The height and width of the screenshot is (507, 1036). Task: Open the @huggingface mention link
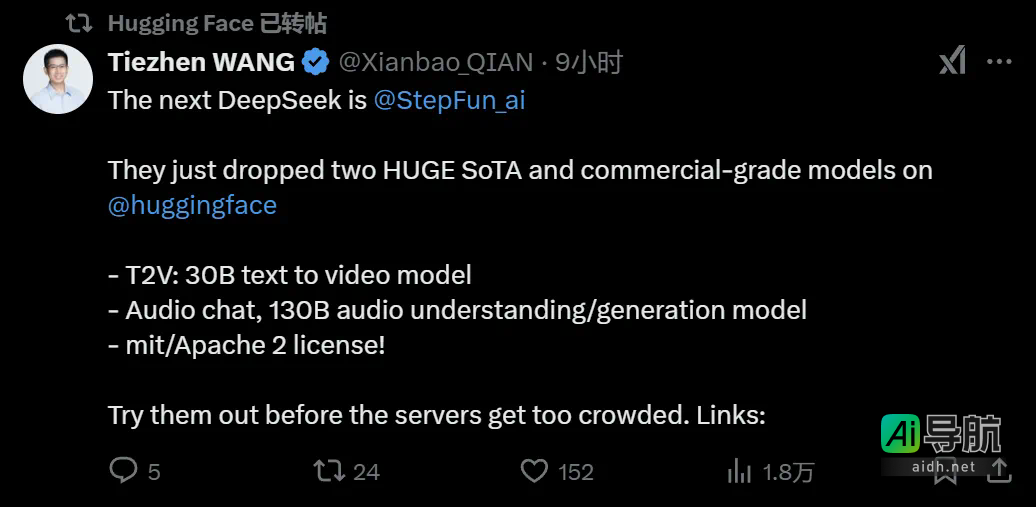[x=192, y=205]
